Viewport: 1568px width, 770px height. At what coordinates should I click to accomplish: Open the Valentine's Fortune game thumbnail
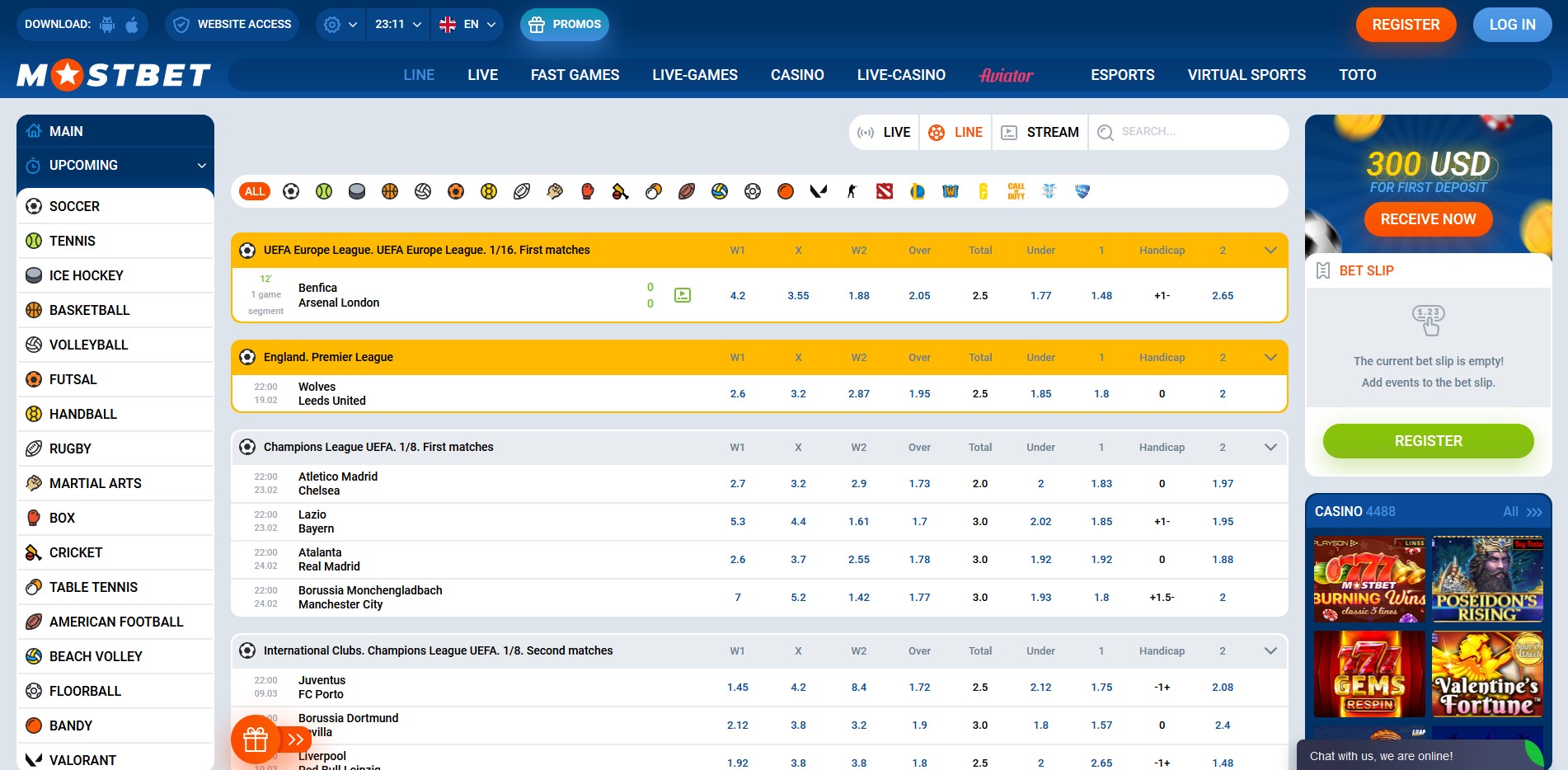click(x=1488, y=674)
